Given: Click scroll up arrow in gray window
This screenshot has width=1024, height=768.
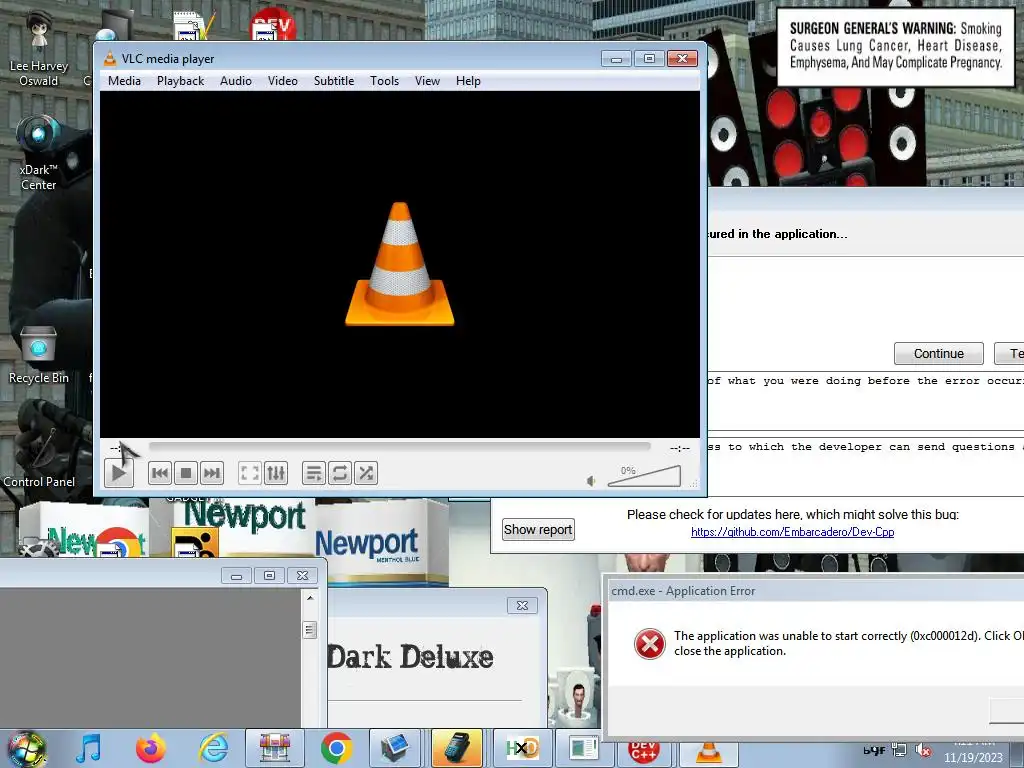Looking at the screenshot, I should pos(310,598).
